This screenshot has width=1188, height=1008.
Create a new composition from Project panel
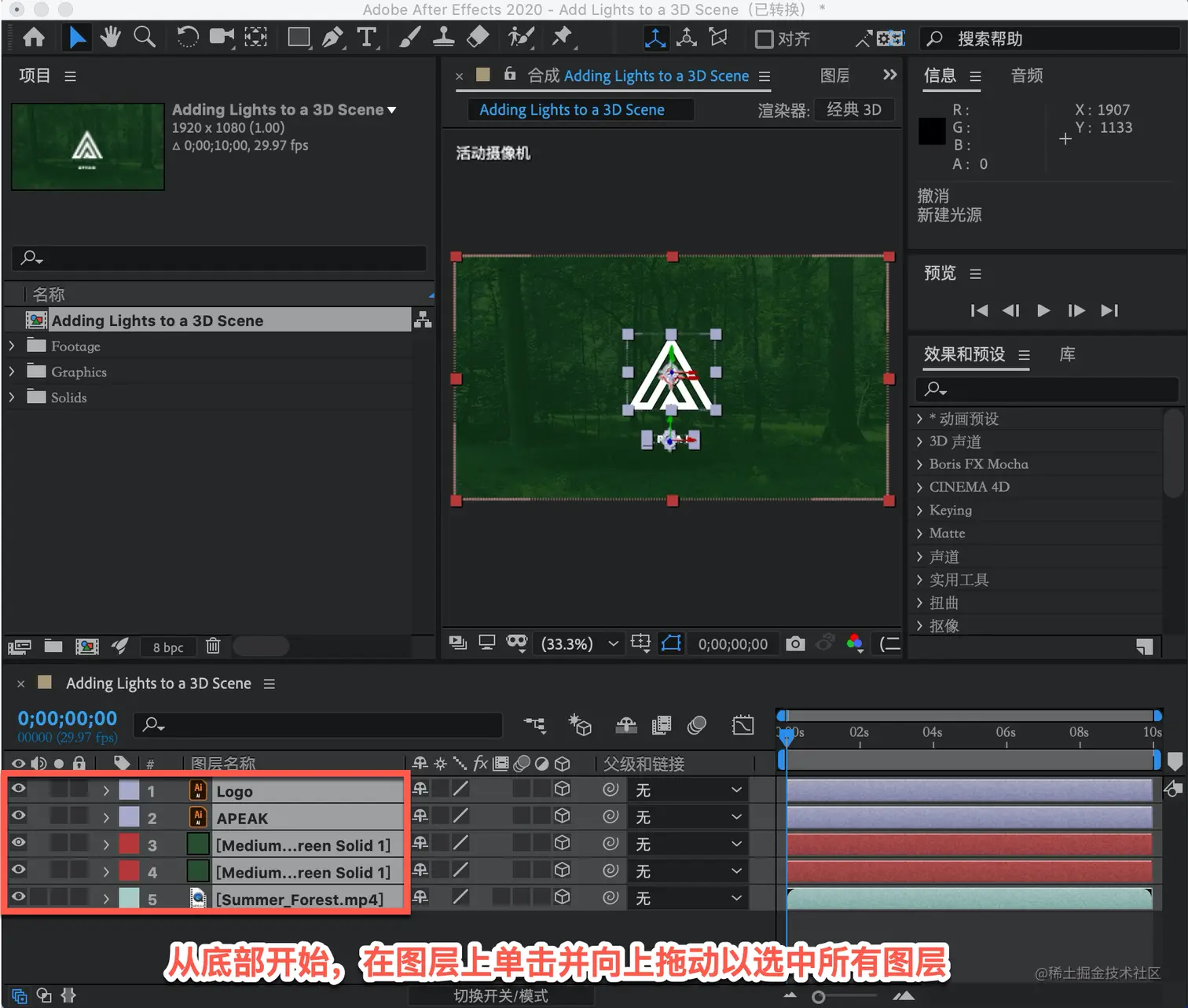(x=86, y=647)
